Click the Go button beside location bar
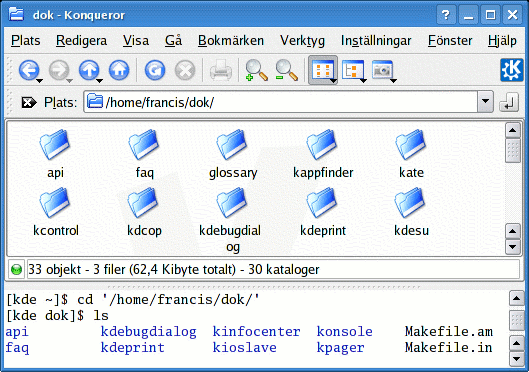Image resolution: width=529 pixels, height=372 pixels. (508, 102)
